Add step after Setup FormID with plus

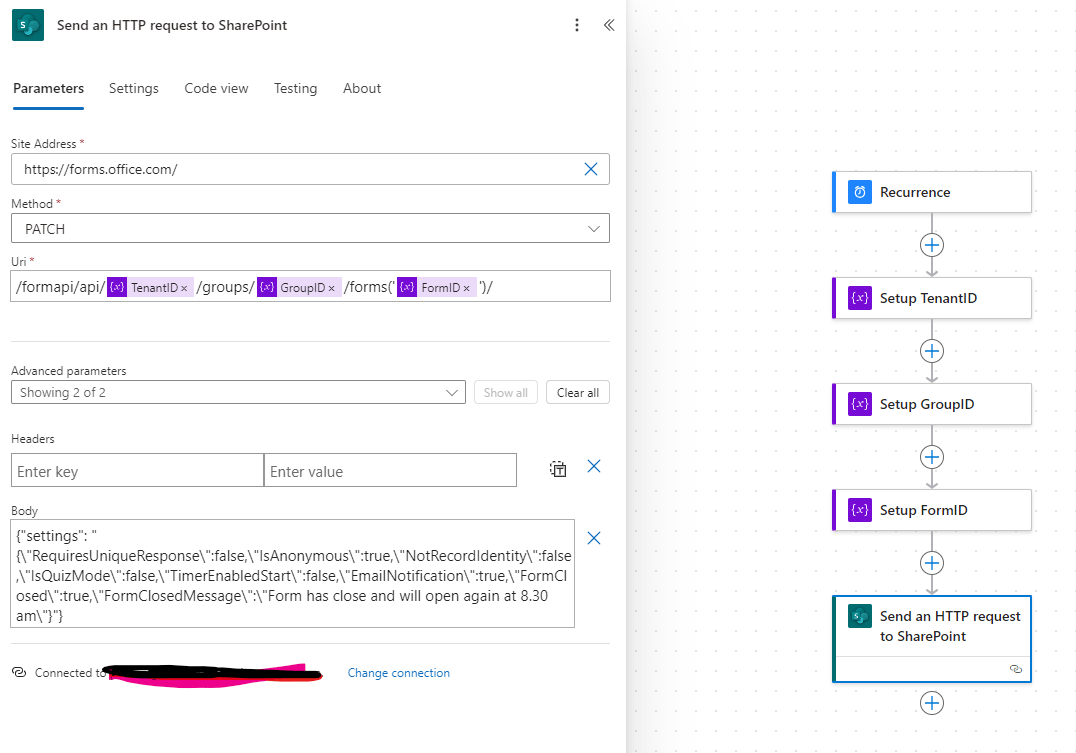coord(932,564)
